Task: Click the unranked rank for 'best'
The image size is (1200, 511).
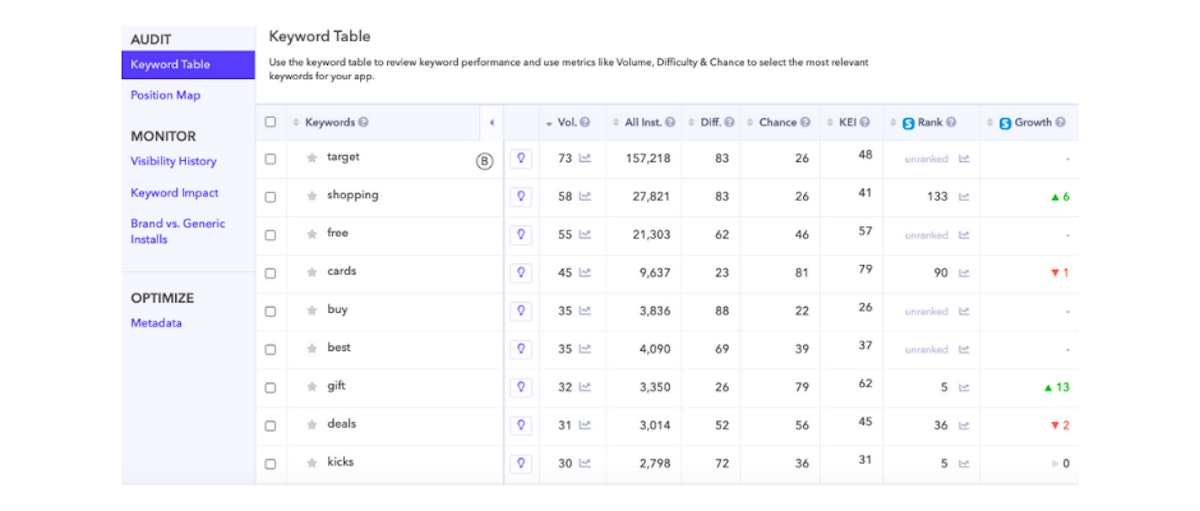Action: coord(926,350)
